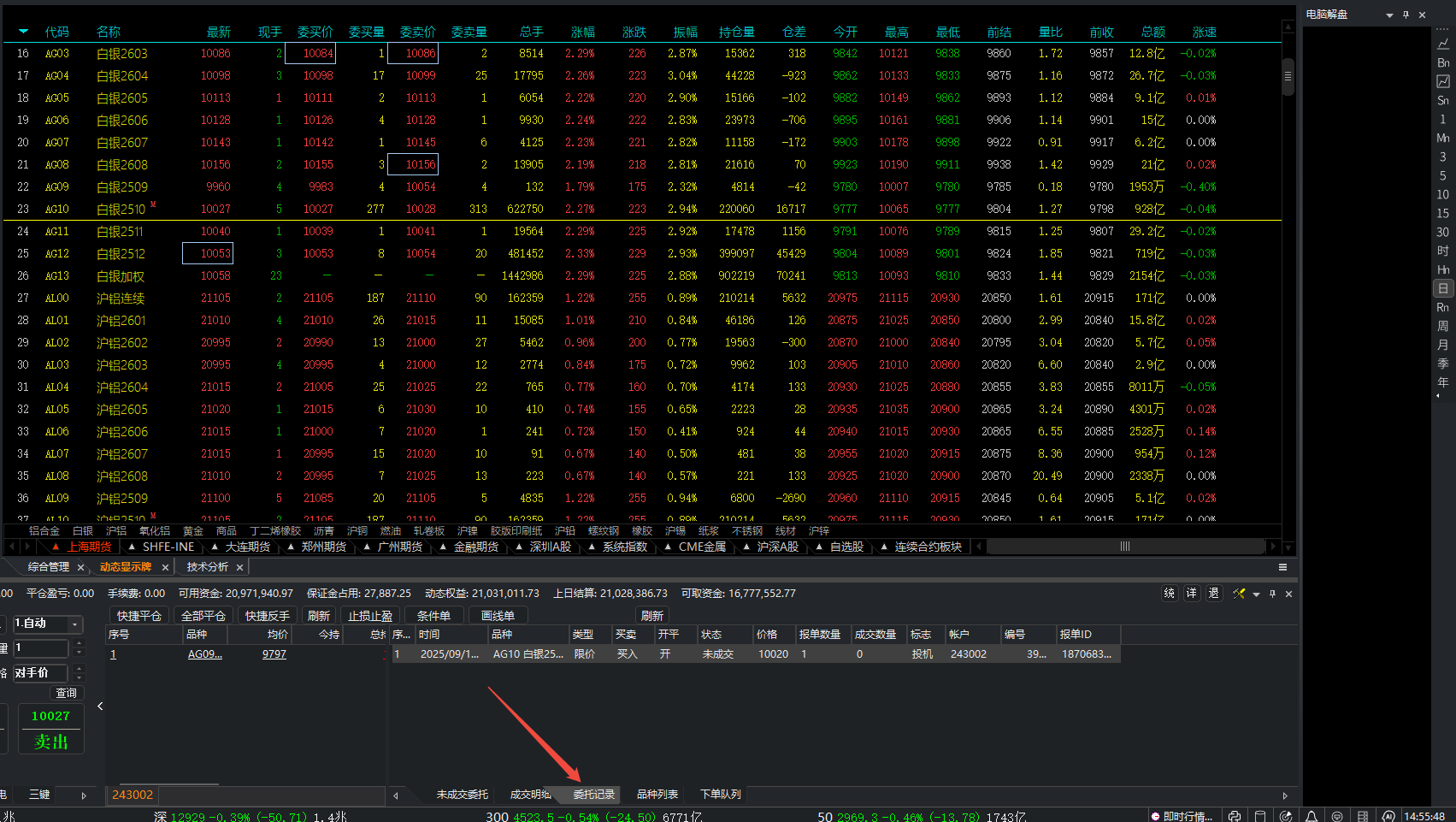Image resolution: width=1456 pixels, height=822 pixels.
Task: Click the radar icon in status bar
Action: pyautogui.click(x=1286, y=816)
